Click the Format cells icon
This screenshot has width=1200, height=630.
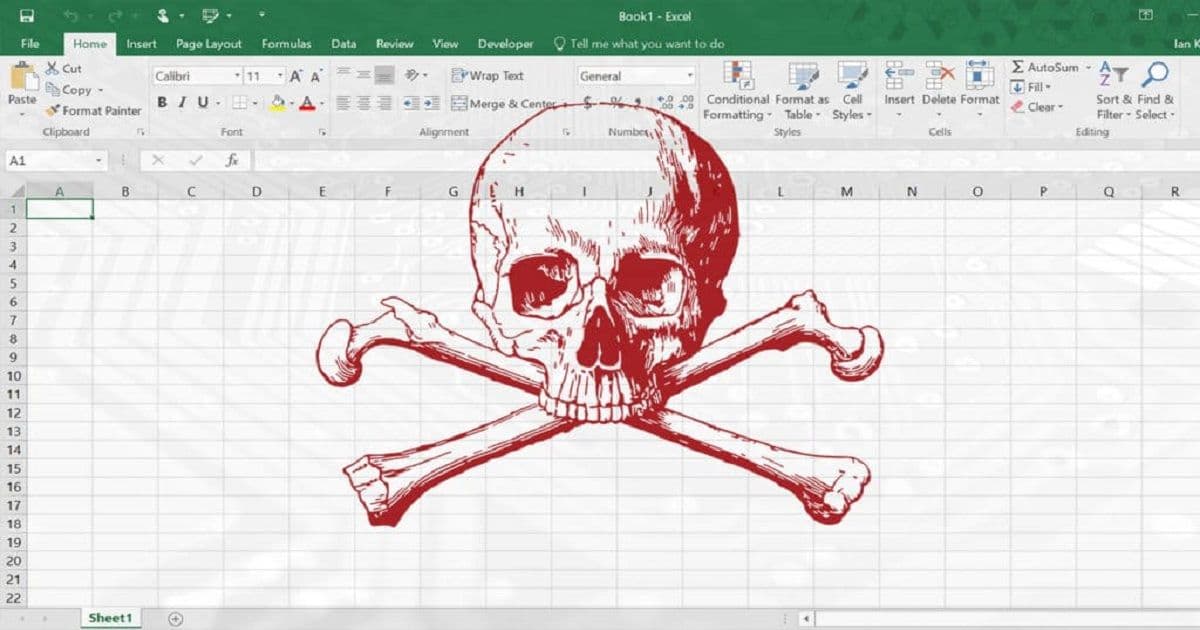pyautogui.click(x=980, y=76)
